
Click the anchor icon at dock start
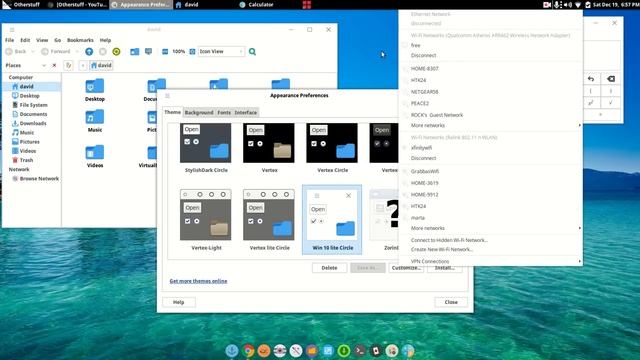click(x=232, y=351)
